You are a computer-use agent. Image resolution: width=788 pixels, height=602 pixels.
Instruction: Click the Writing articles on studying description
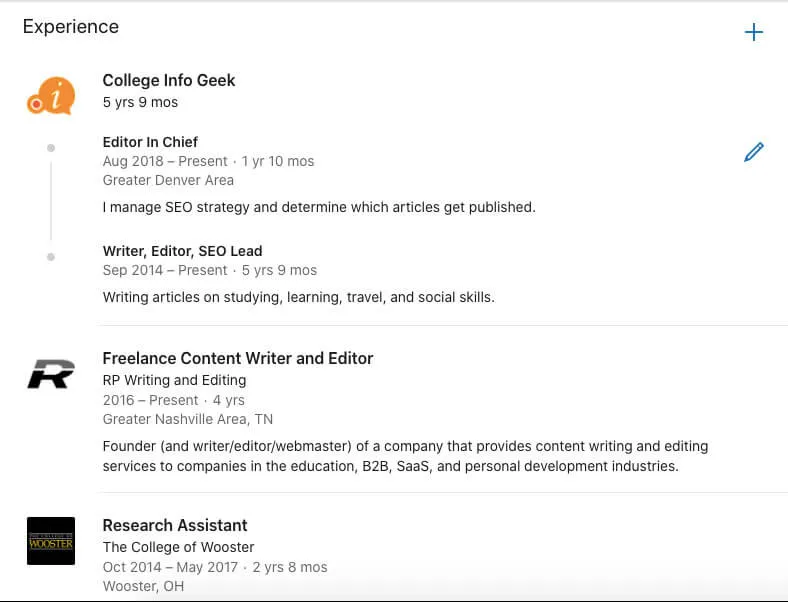coord(298,297)
